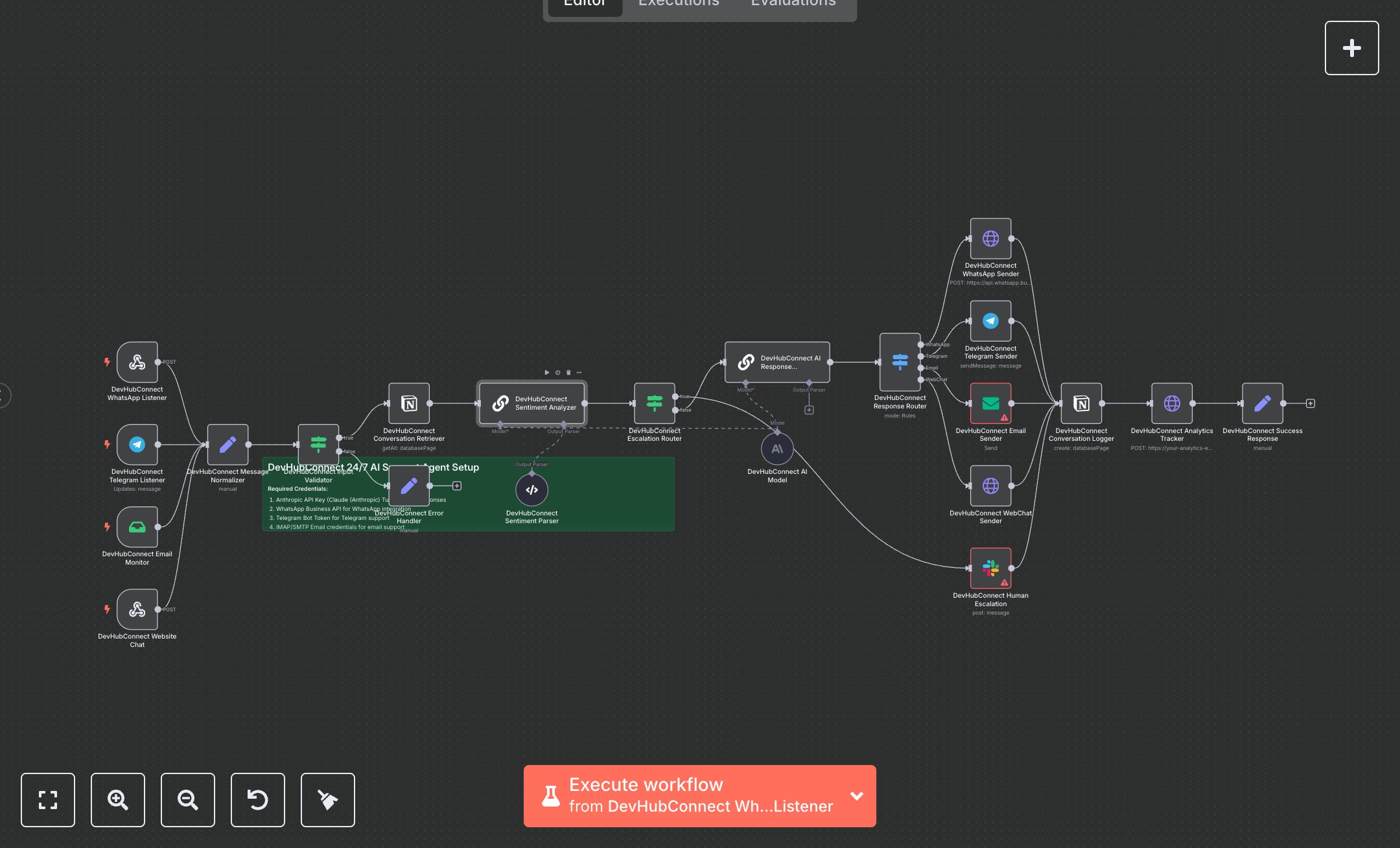Expand the Execute workflow trigger dropdown chevron
This screenshot has height=848, width=1400.
coord(856,796)
